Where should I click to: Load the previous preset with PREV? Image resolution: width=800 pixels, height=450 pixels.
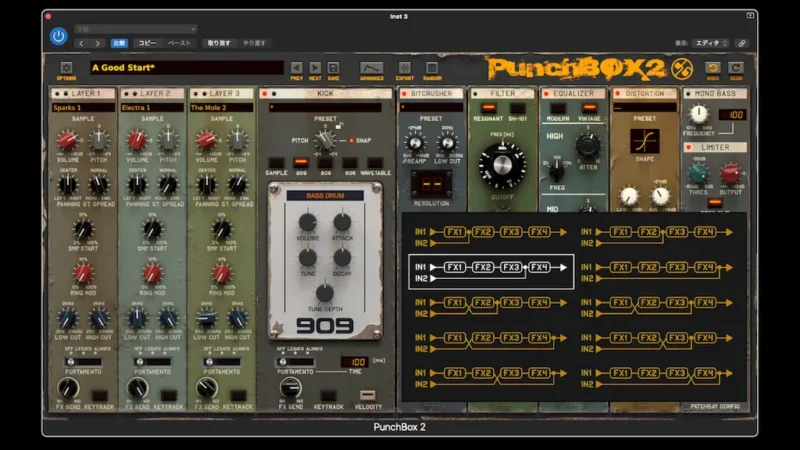[296, 67]
